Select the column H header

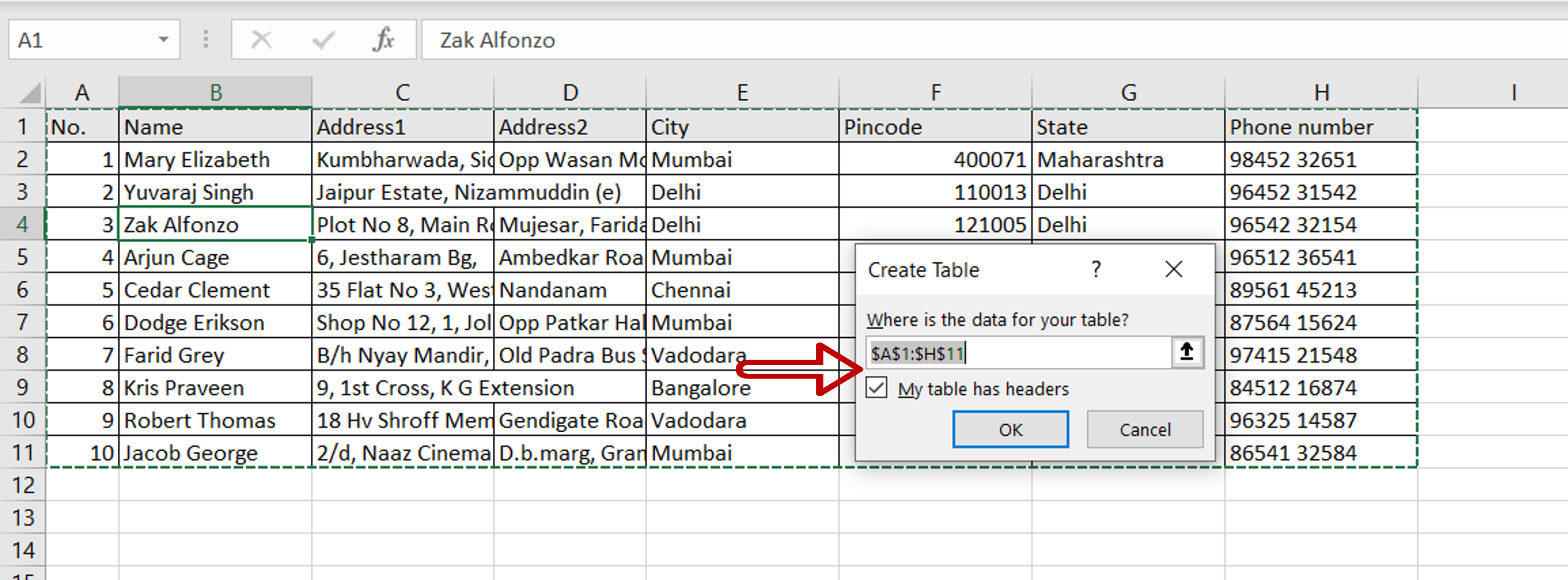[1322, 92]
